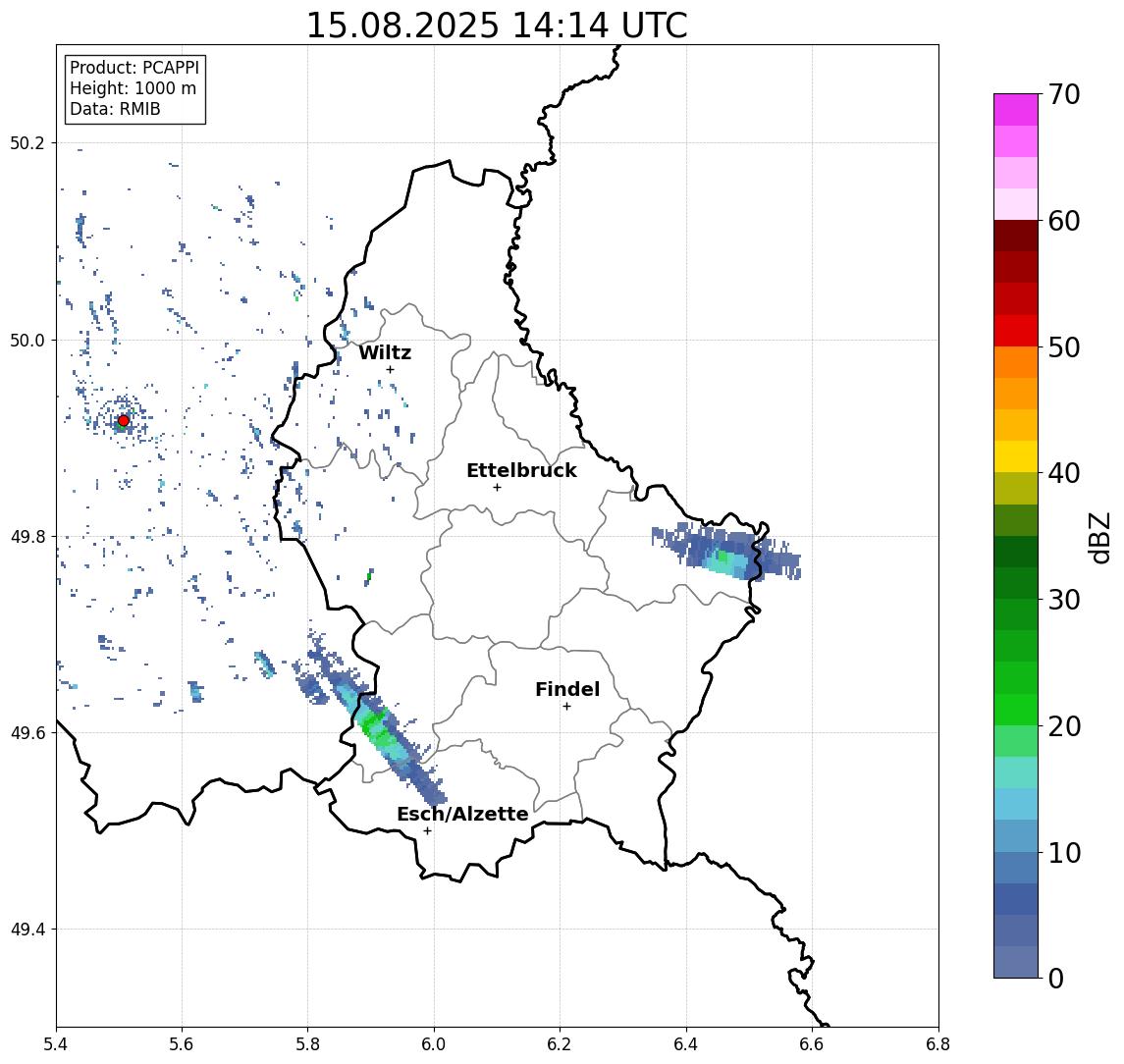The width and height of the screenshot is (1124, 1064).
Task: Click the dBZ colorbar axis label
Action: [1098, 538]
